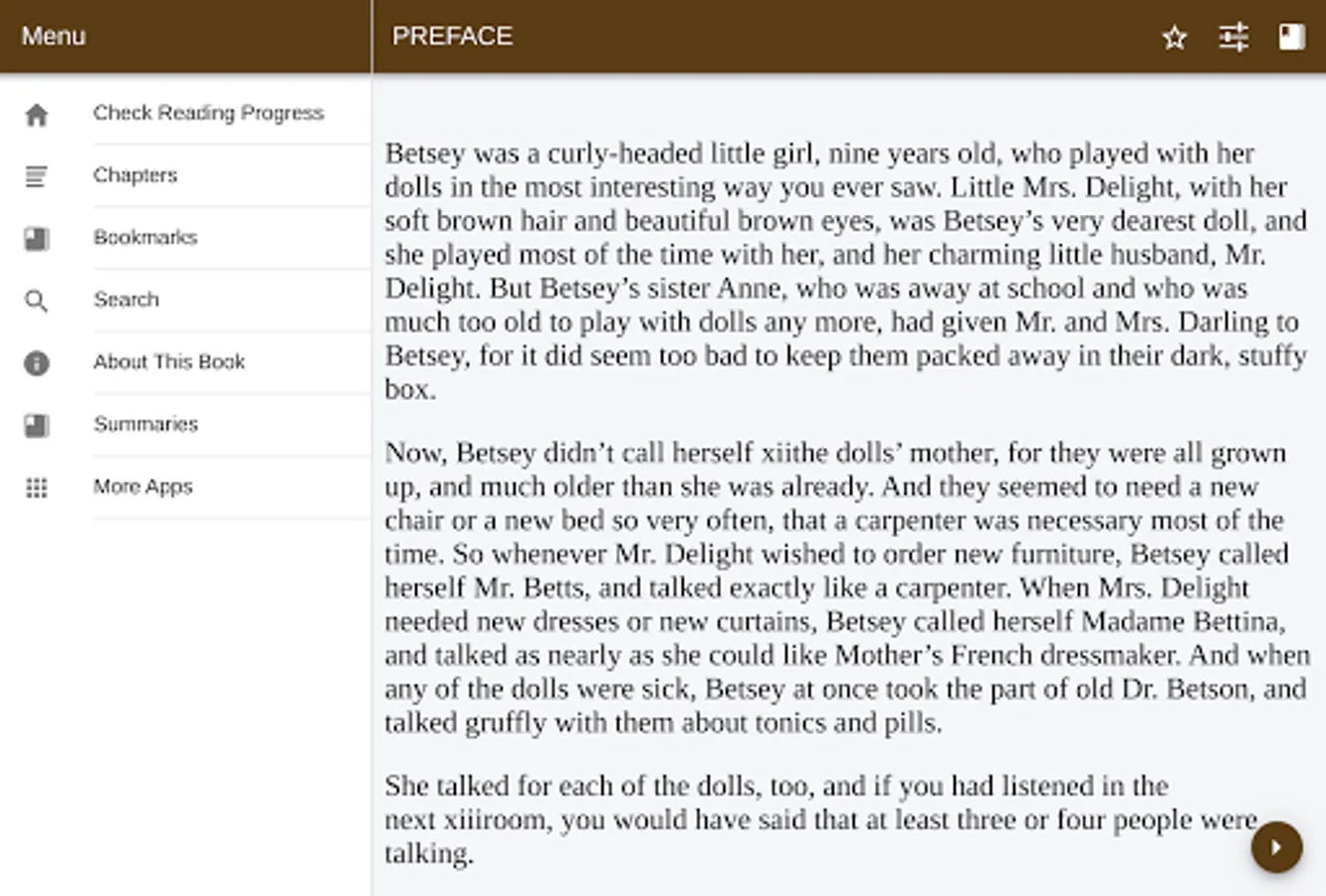Viewport: 1326px width, 896px height.
Task: Add a bookmark using the header bookmark icon
Action: [1291, 38]
